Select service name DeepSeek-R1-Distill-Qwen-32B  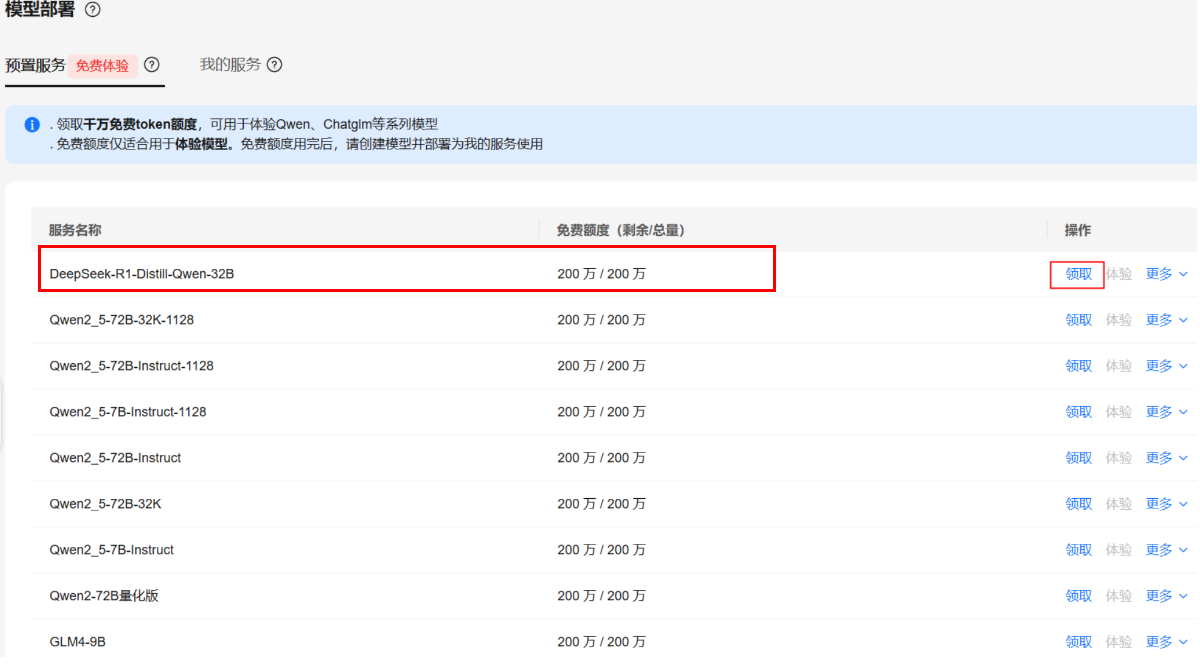pos(142,274)
